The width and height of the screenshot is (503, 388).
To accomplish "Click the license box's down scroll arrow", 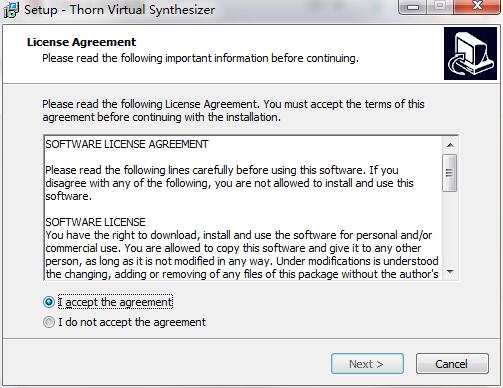I will (x=450, y=272).
